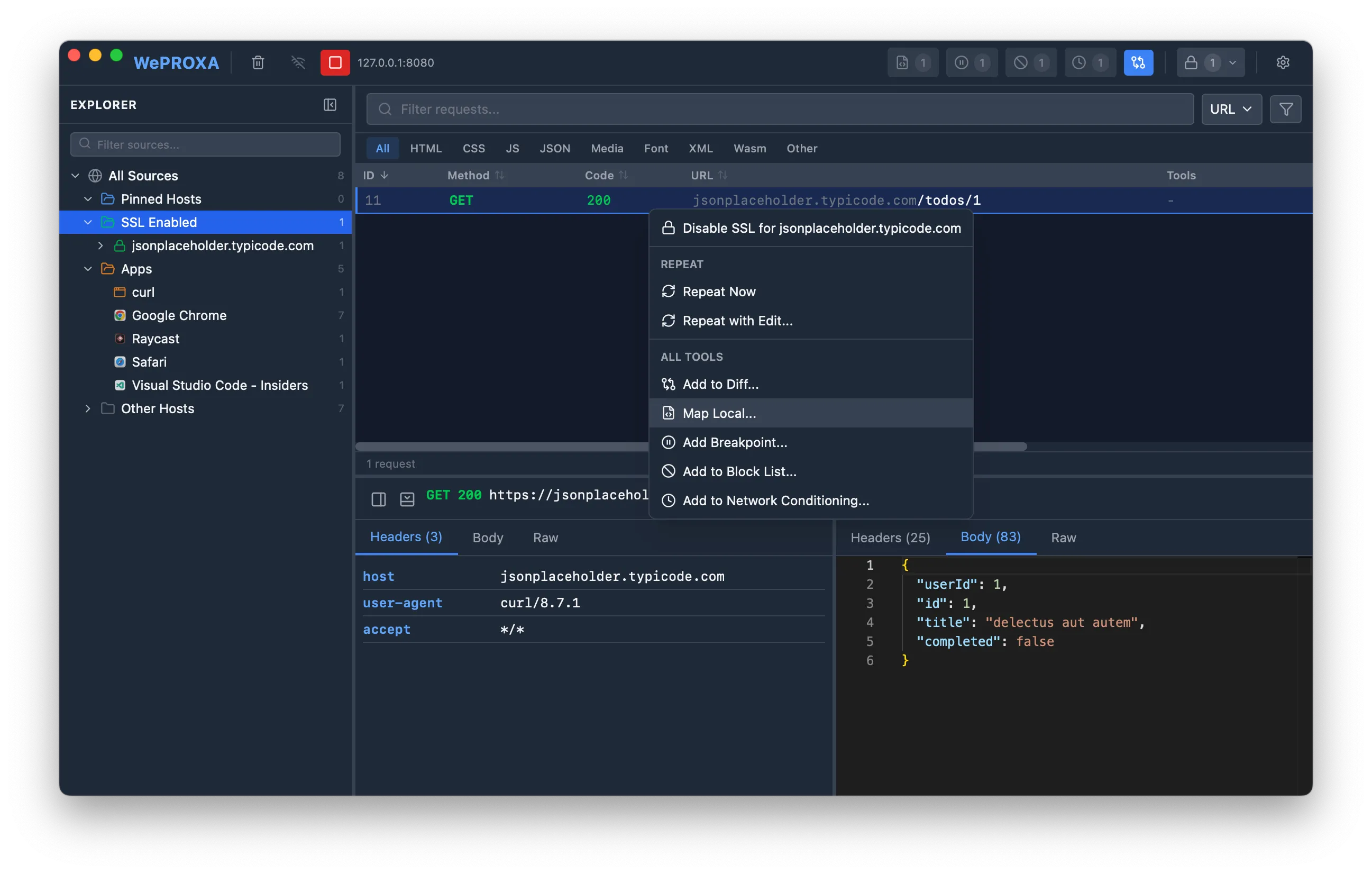Toggle the system proxy wifi-off icon
This screenshot has height=874, width=1372.
tap(298, 62)
